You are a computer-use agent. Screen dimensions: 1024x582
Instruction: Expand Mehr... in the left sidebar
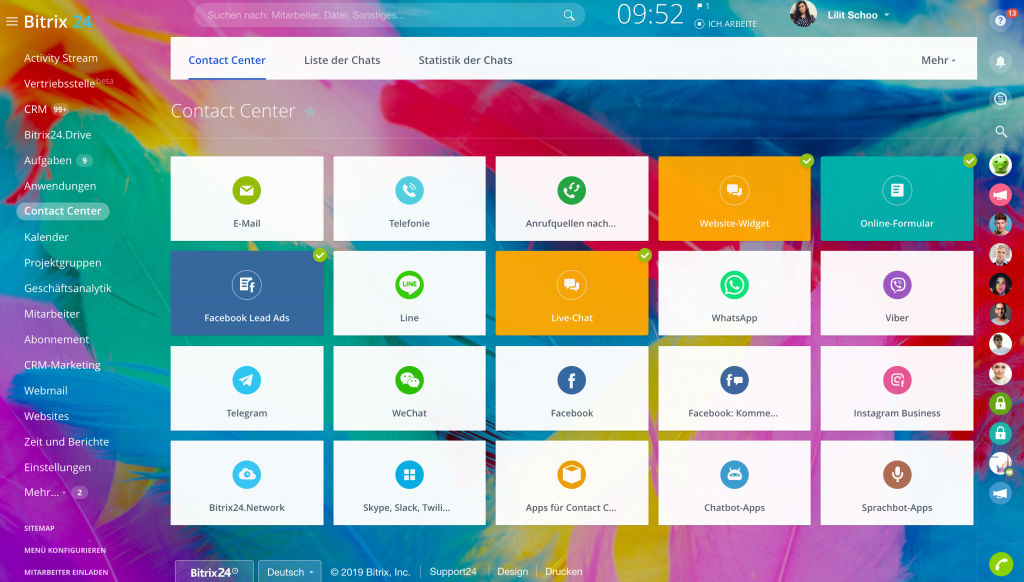click(44, 492)
